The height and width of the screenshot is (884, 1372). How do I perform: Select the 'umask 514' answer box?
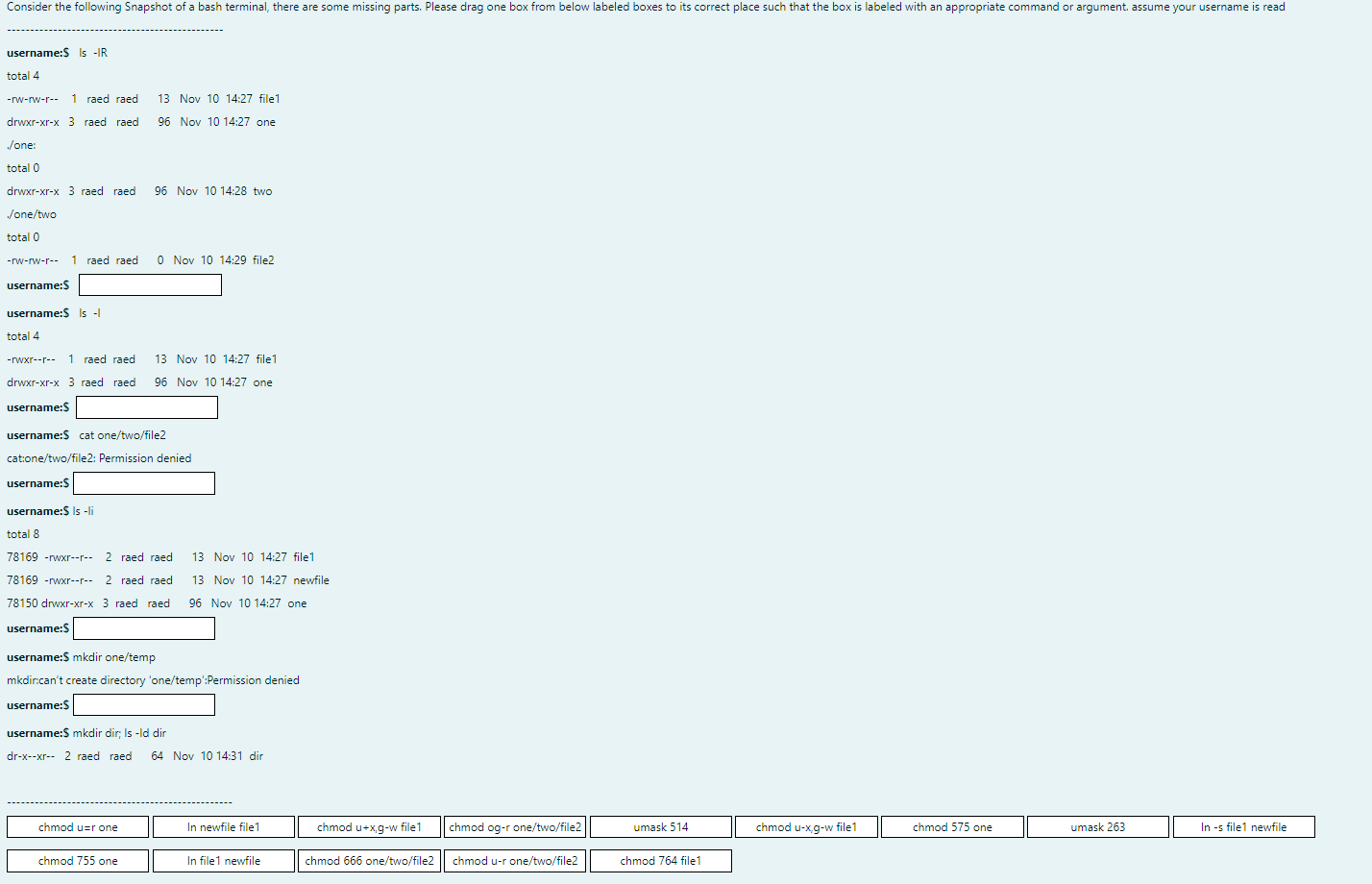pyautogui.click(x=660, y=826)
